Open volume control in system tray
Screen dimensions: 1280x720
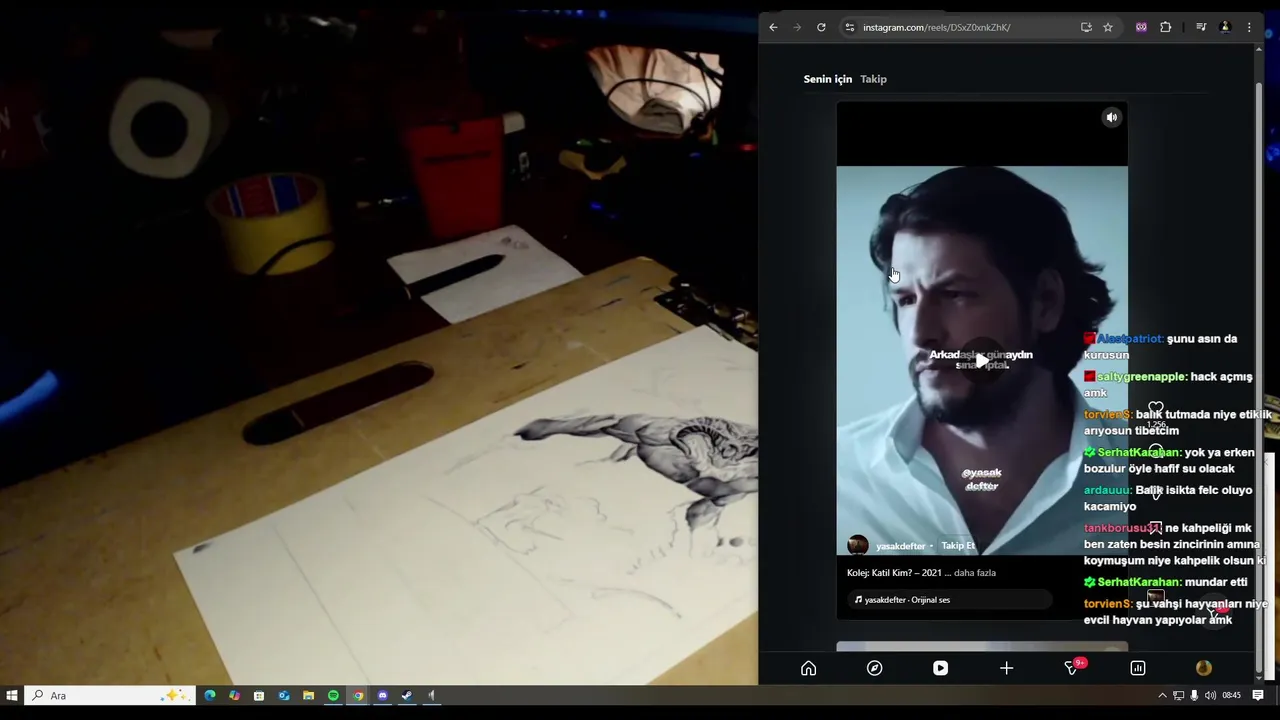point(1210,695)
